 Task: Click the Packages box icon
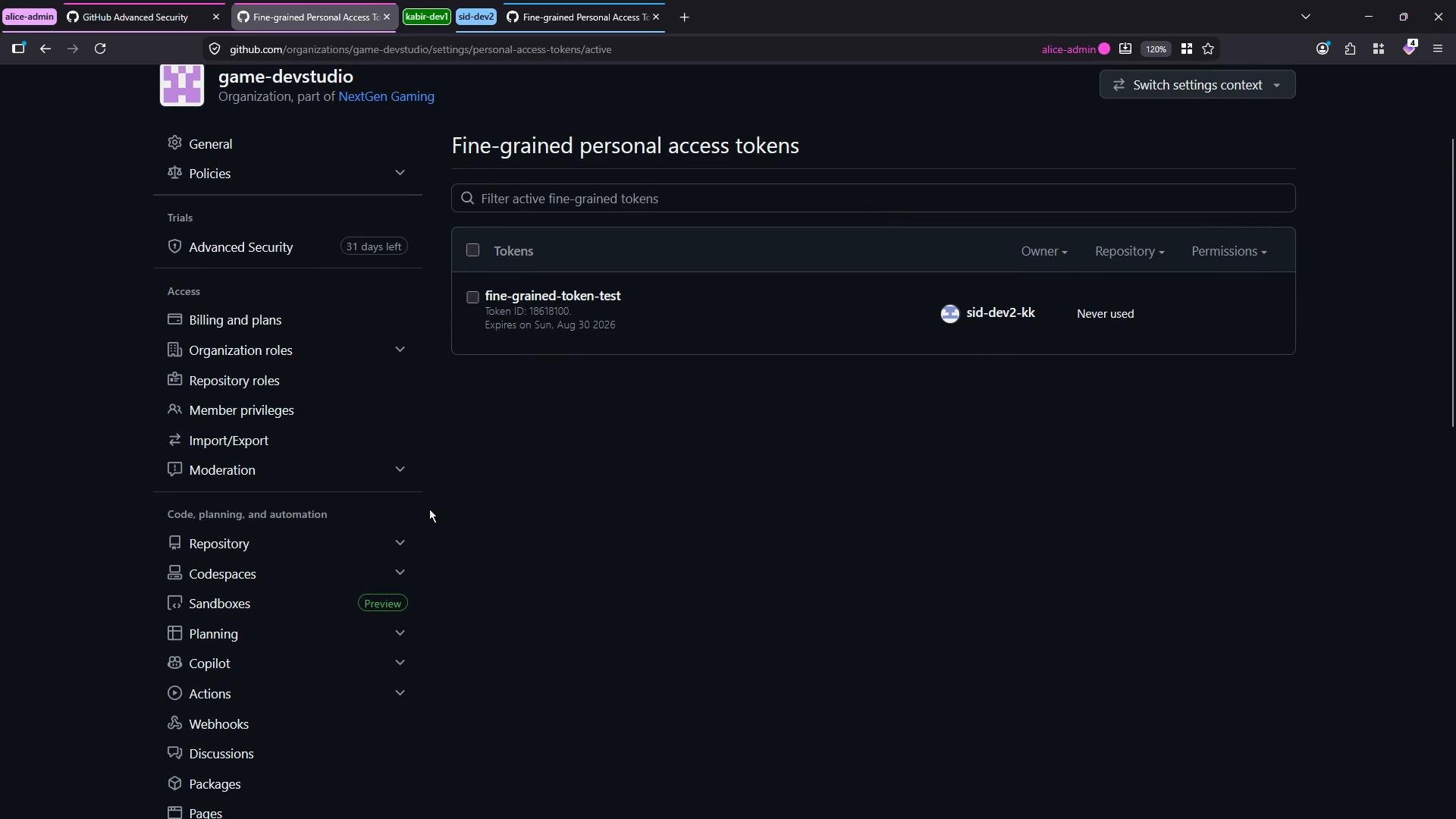click(x=174, y=783)
